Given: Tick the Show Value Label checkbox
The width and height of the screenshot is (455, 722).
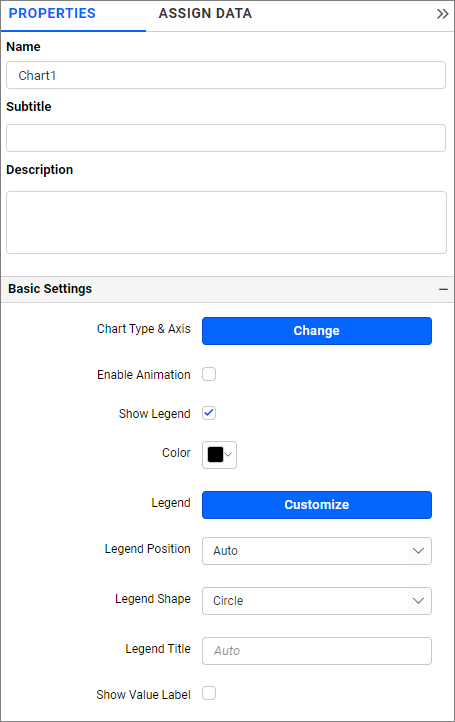Looking at the screenshot, I should [x=209, y=693].
